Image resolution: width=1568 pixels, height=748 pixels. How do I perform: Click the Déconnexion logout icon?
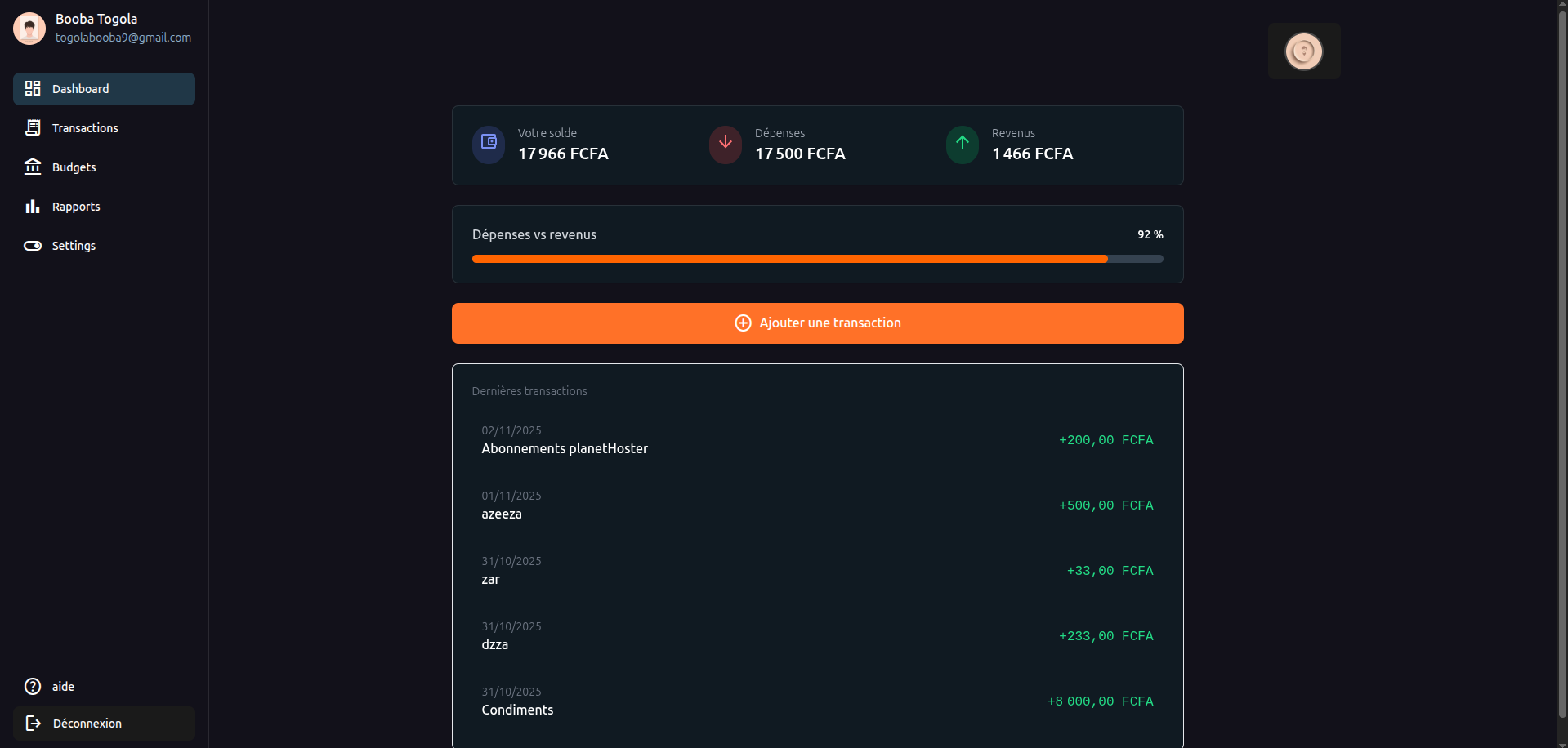click(x=31, y=723)
